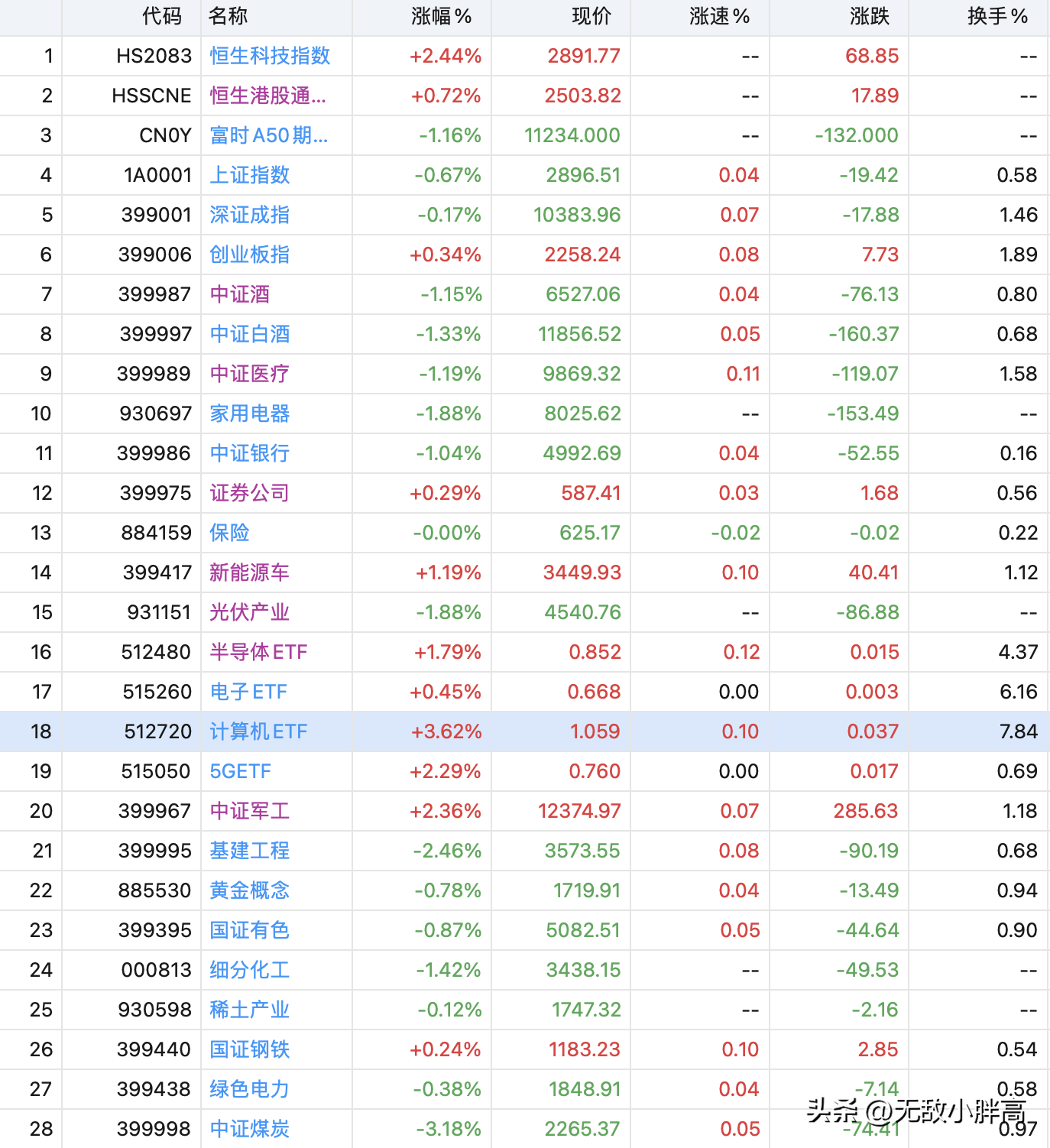Open 黄金概念 name link
The width and height of the screenshot is (1050, 1148).
(250, 890)
